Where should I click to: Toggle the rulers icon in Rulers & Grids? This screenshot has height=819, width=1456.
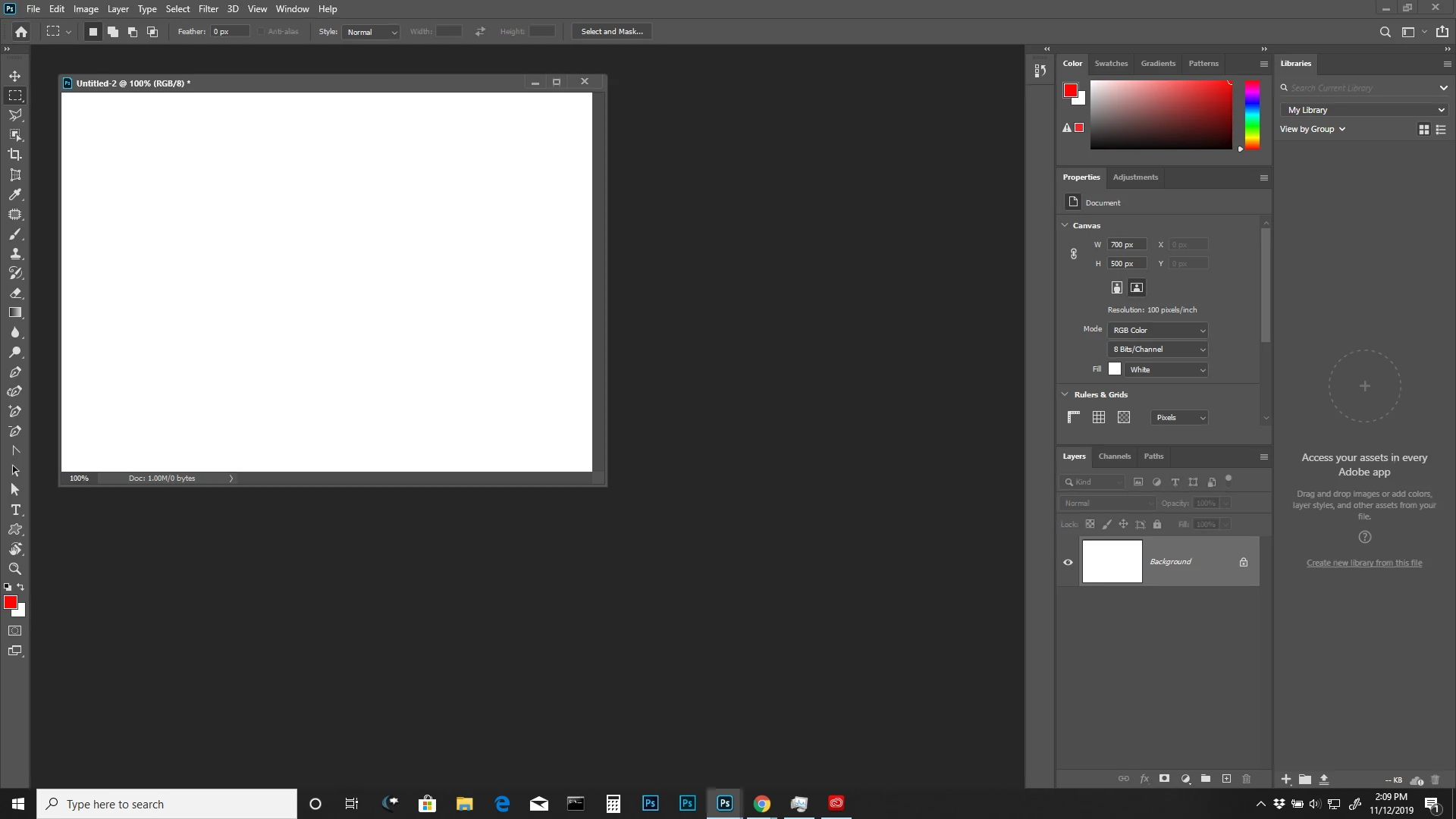point(1074,417)
